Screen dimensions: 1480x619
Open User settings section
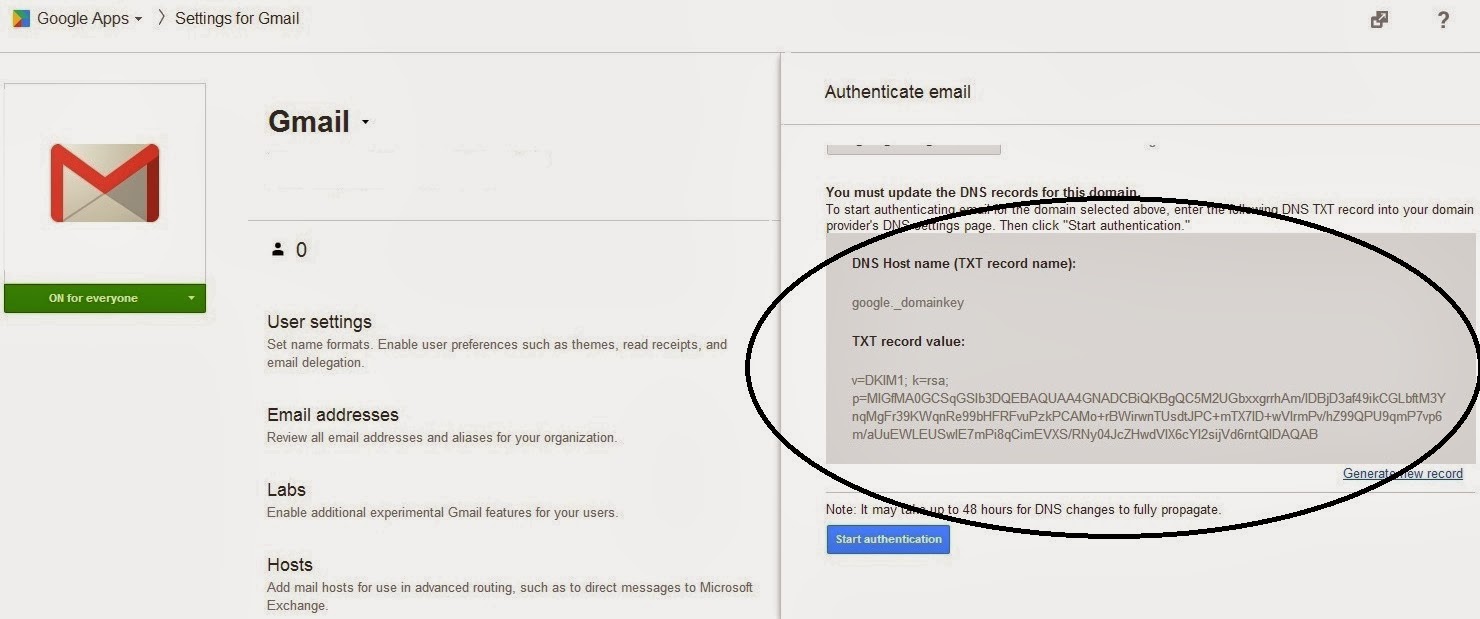coord(319,322)
